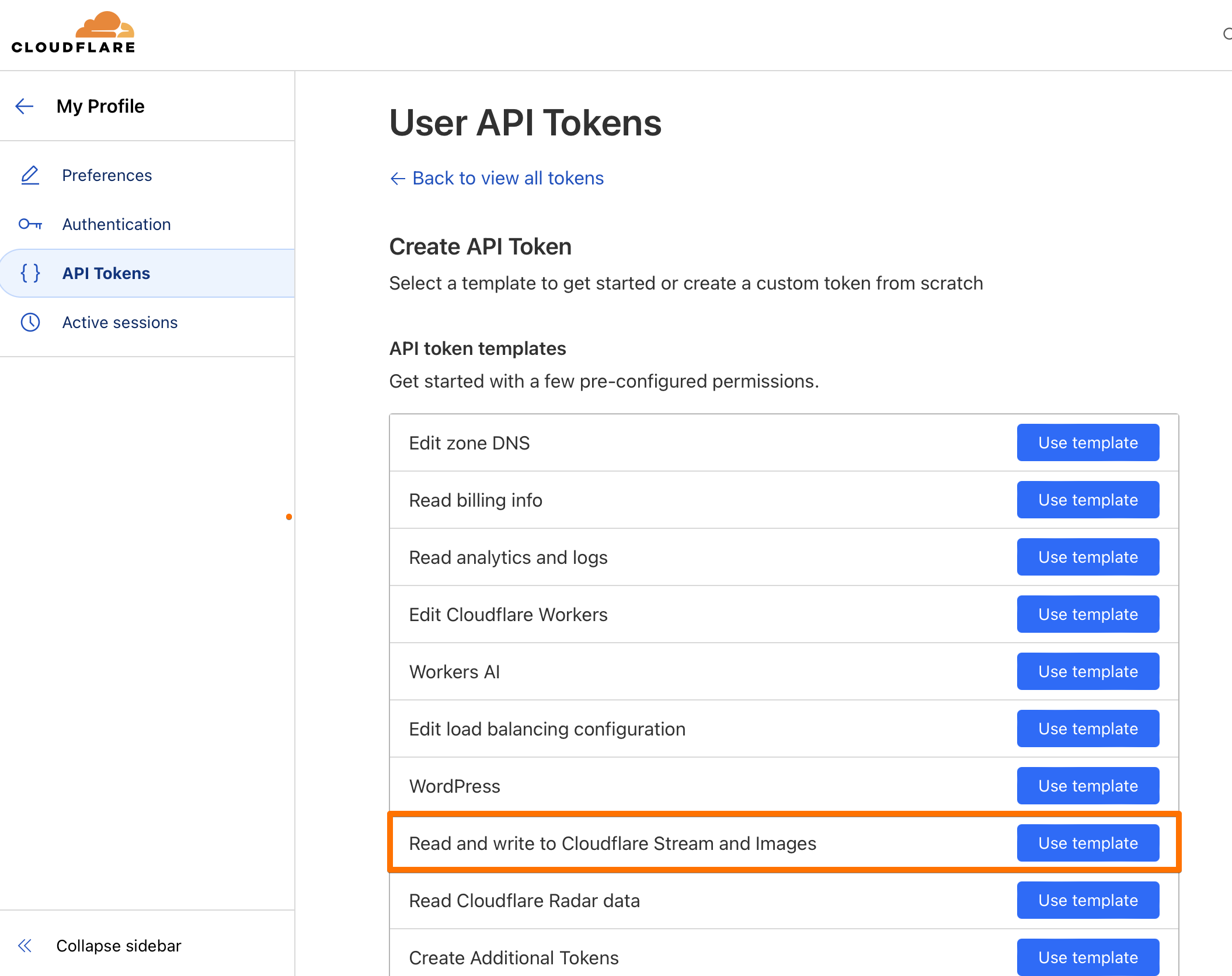Use template for Create Additional Tokens
This screenshot has width=1232, height=976.
[1088, 957]
